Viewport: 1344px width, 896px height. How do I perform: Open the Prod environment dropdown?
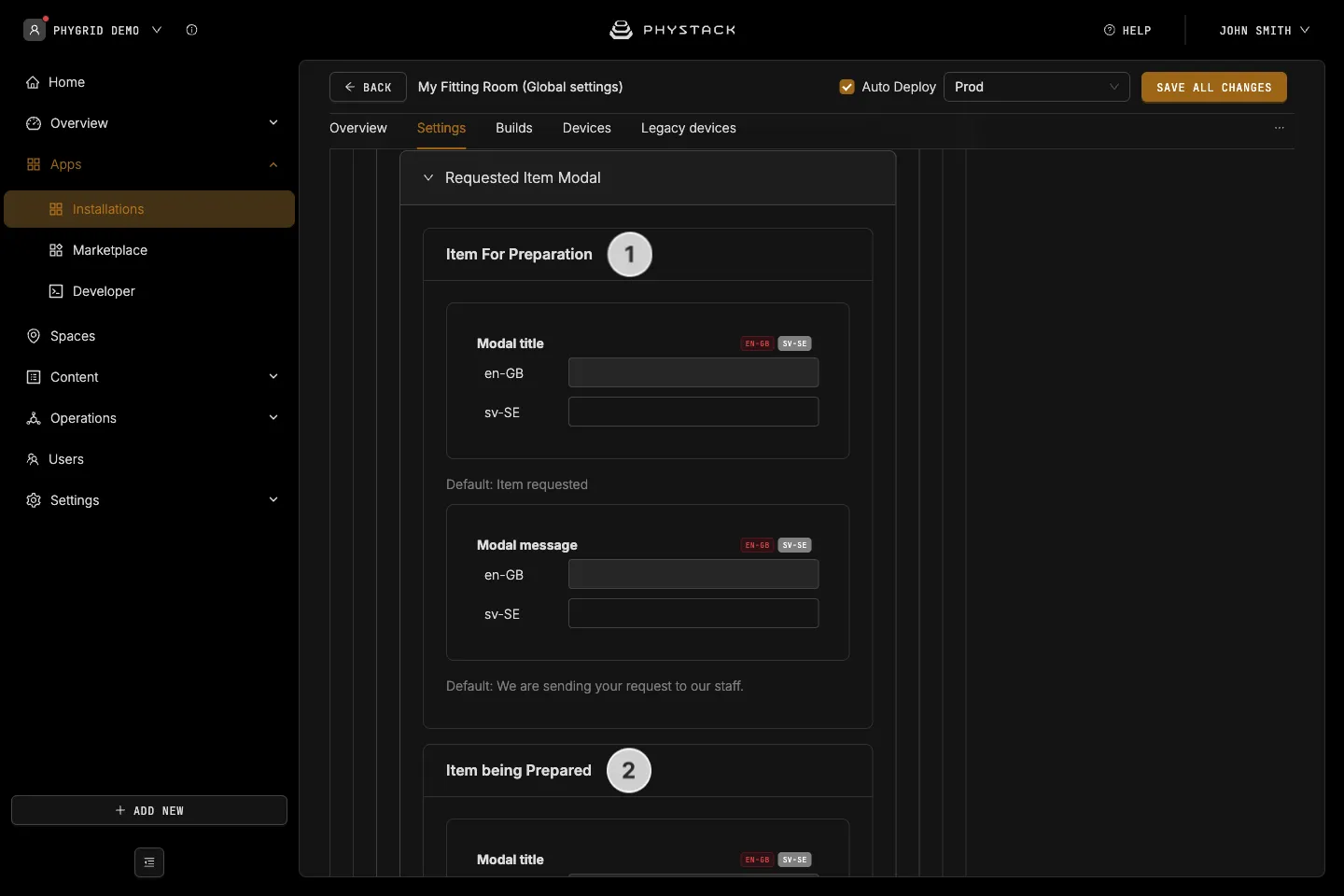point(1037,87)
